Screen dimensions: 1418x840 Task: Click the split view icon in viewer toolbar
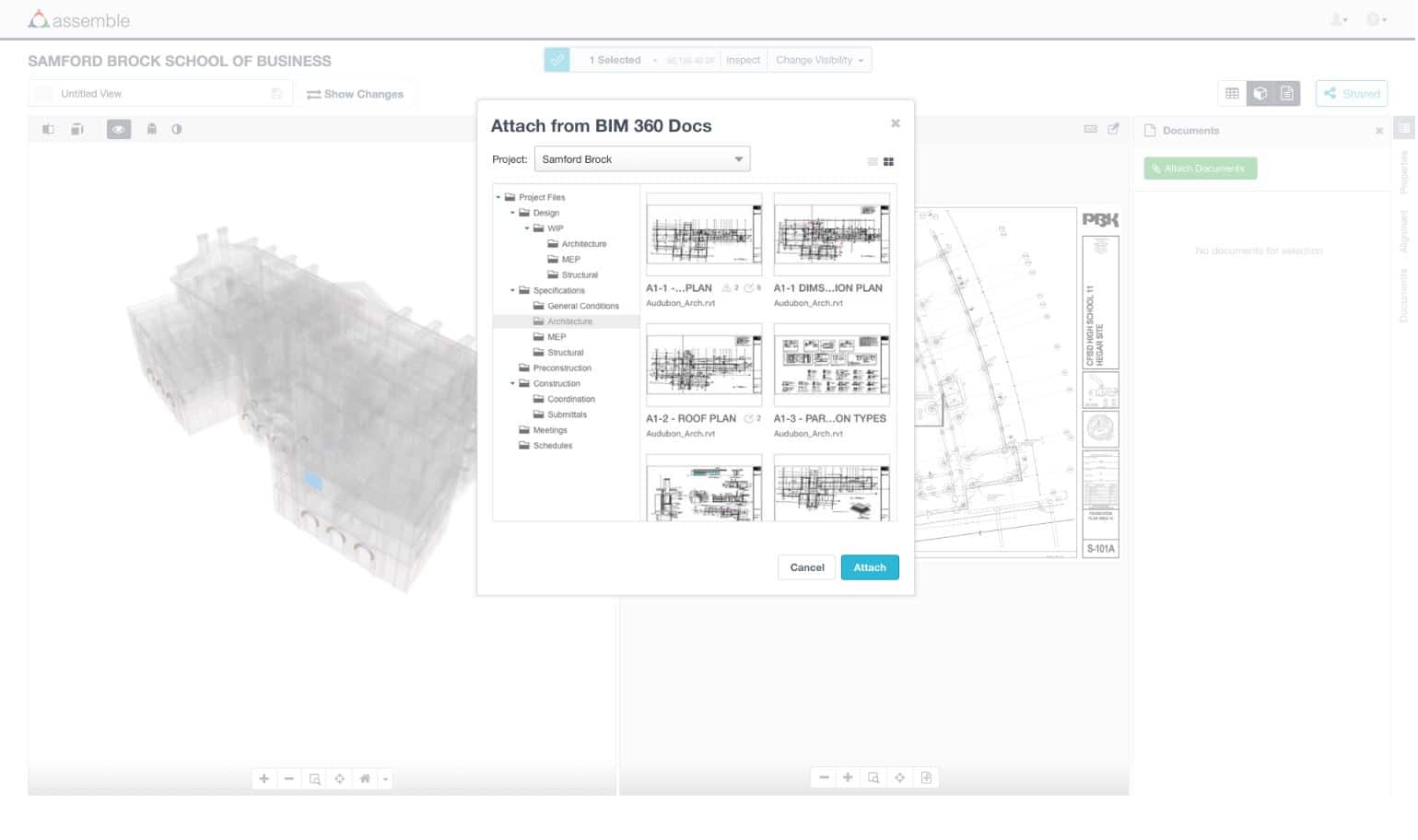pos(48,129)
